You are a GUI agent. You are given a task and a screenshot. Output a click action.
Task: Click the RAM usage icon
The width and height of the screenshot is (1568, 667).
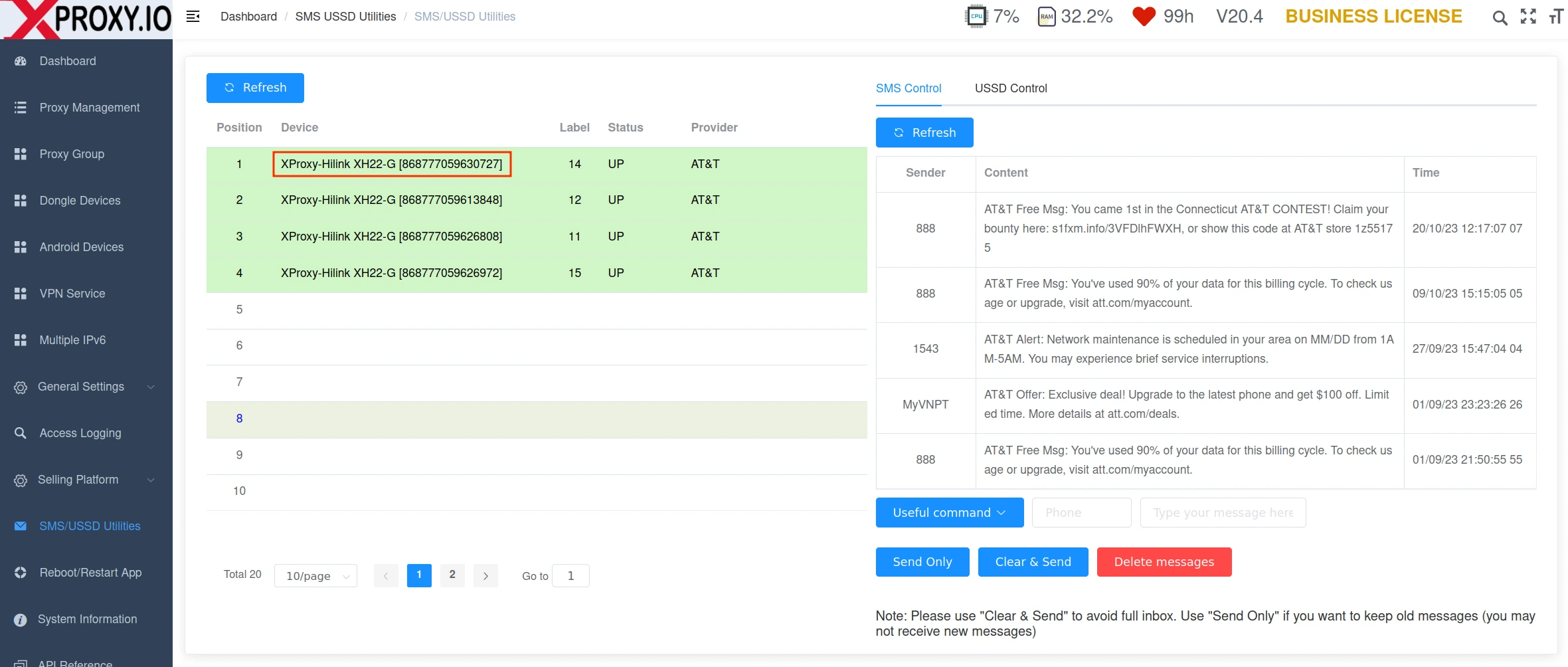pyautogui.click(x=1047, y=17)
